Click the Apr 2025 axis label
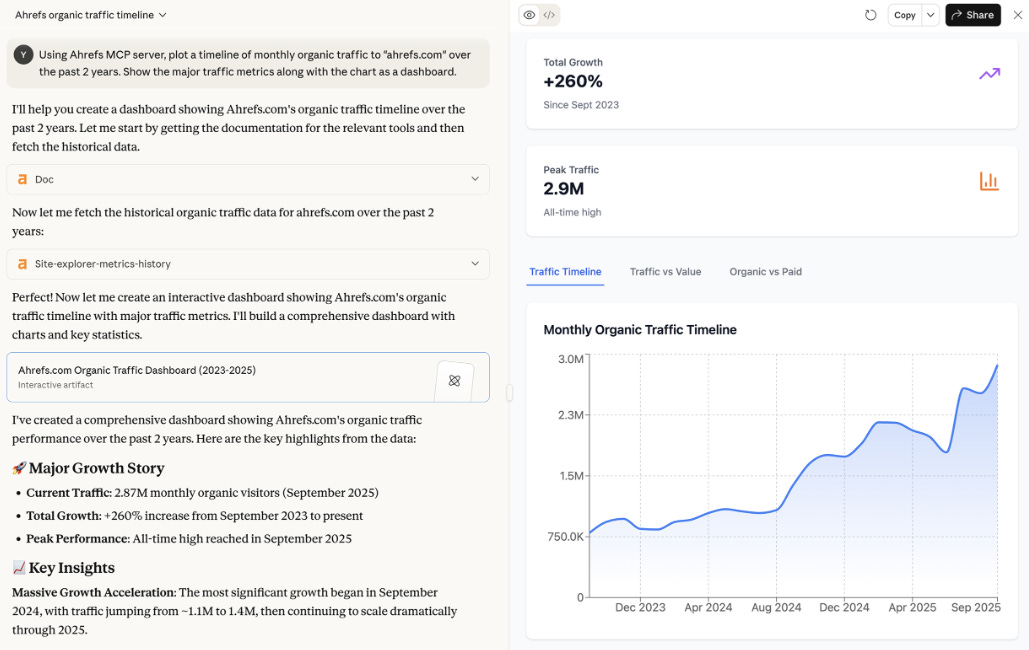The width and height of the screenshot is (1029, 650). click(912, 608)
